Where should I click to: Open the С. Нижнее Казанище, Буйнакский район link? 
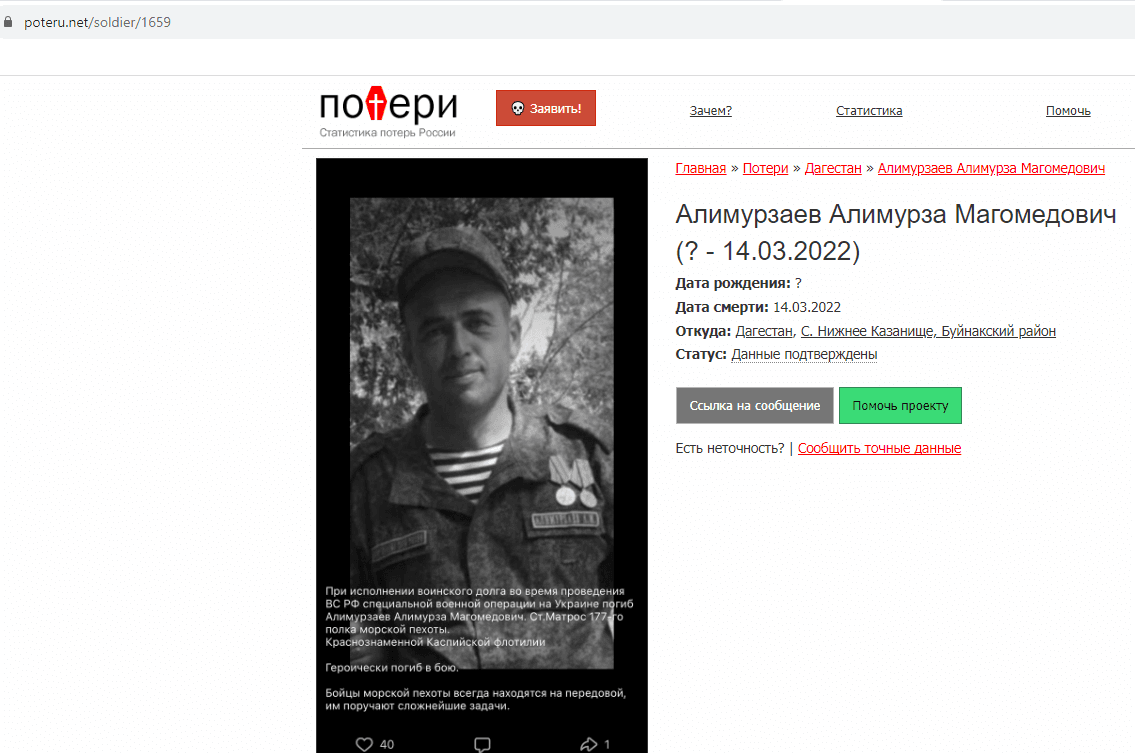(928, 331)
